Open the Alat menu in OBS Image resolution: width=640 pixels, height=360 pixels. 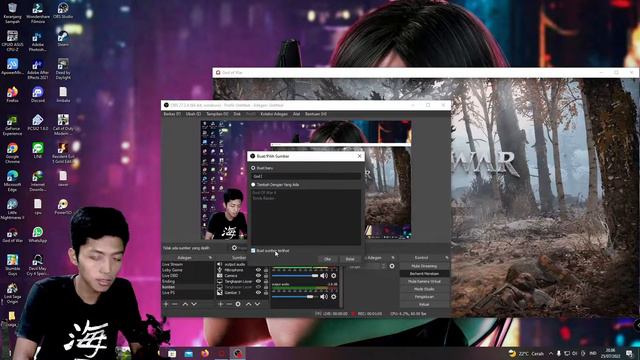point(296,114)
